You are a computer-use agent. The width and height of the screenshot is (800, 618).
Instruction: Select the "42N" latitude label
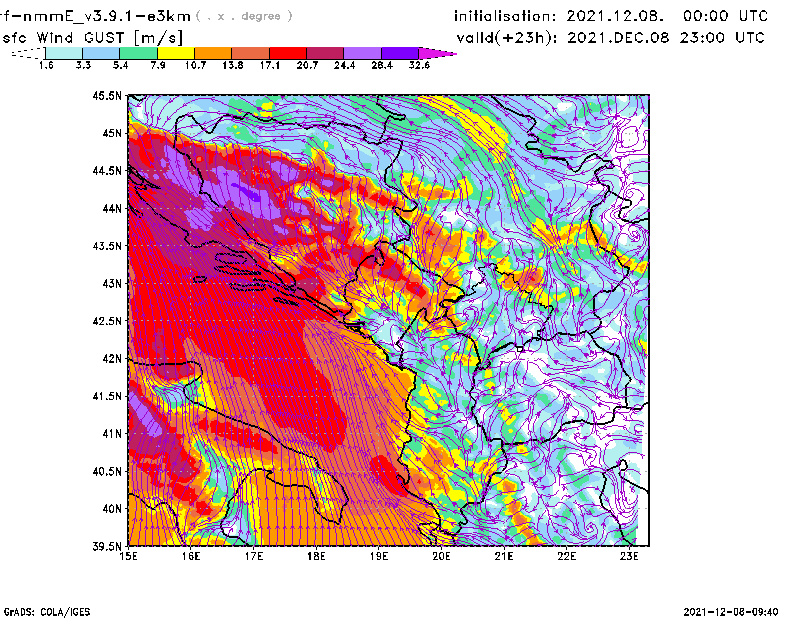[112, 359]
